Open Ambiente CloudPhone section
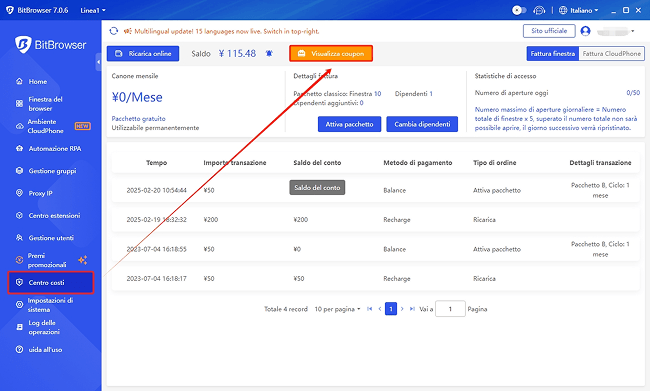Viewport: 650px width, 391px height. [45, 126]
